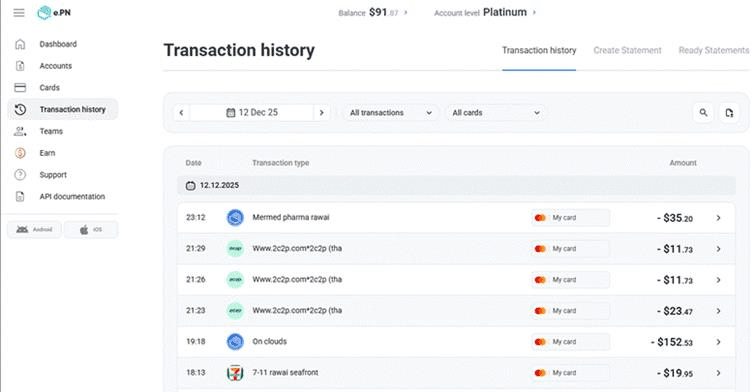Click the Date column header
756x392 pixels.
click(193, 163)
